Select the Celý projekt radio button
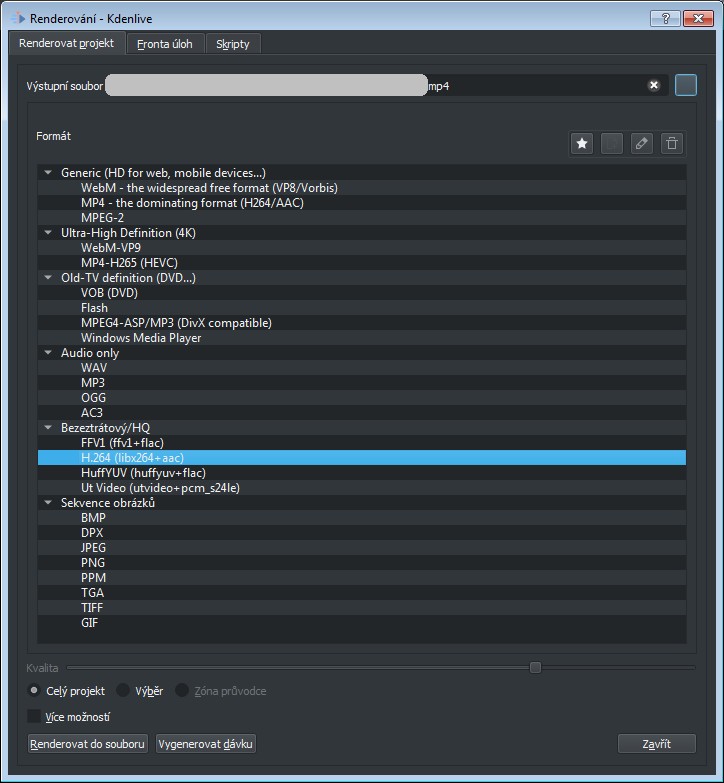Screen dimensions: 724x783 coord(35,691)
